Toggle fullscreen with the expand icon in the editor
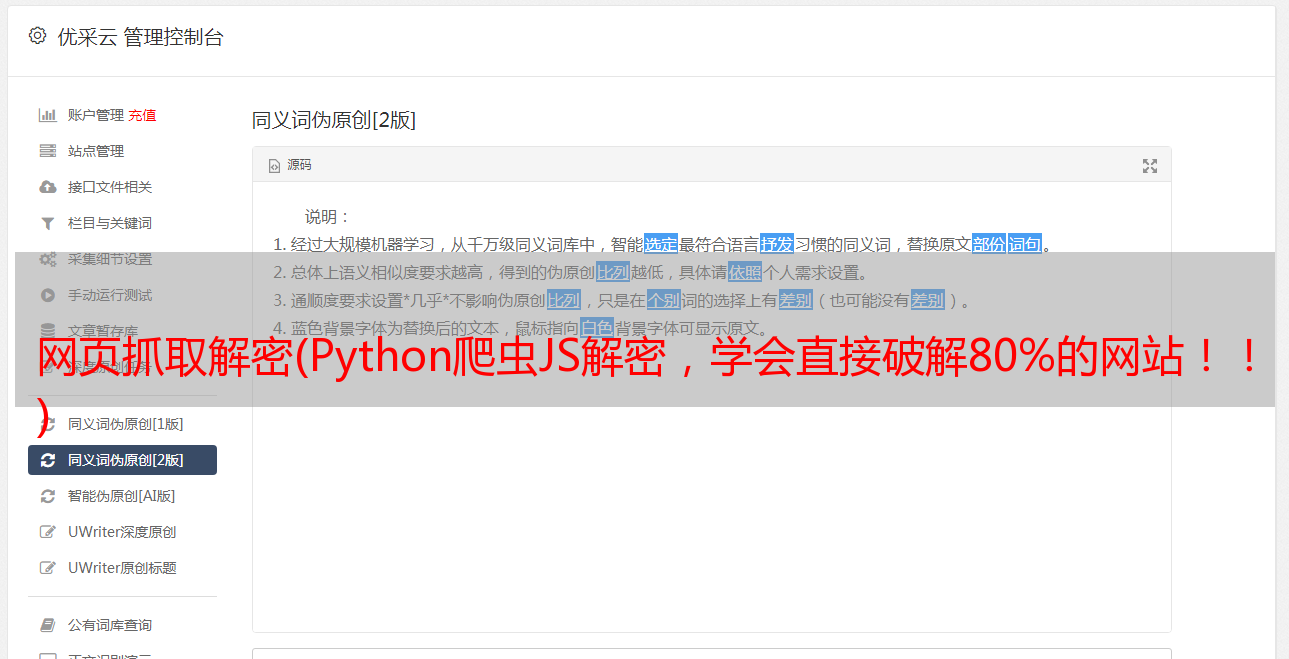This screenshot has width=1289, height=659. click(1150, 166)
